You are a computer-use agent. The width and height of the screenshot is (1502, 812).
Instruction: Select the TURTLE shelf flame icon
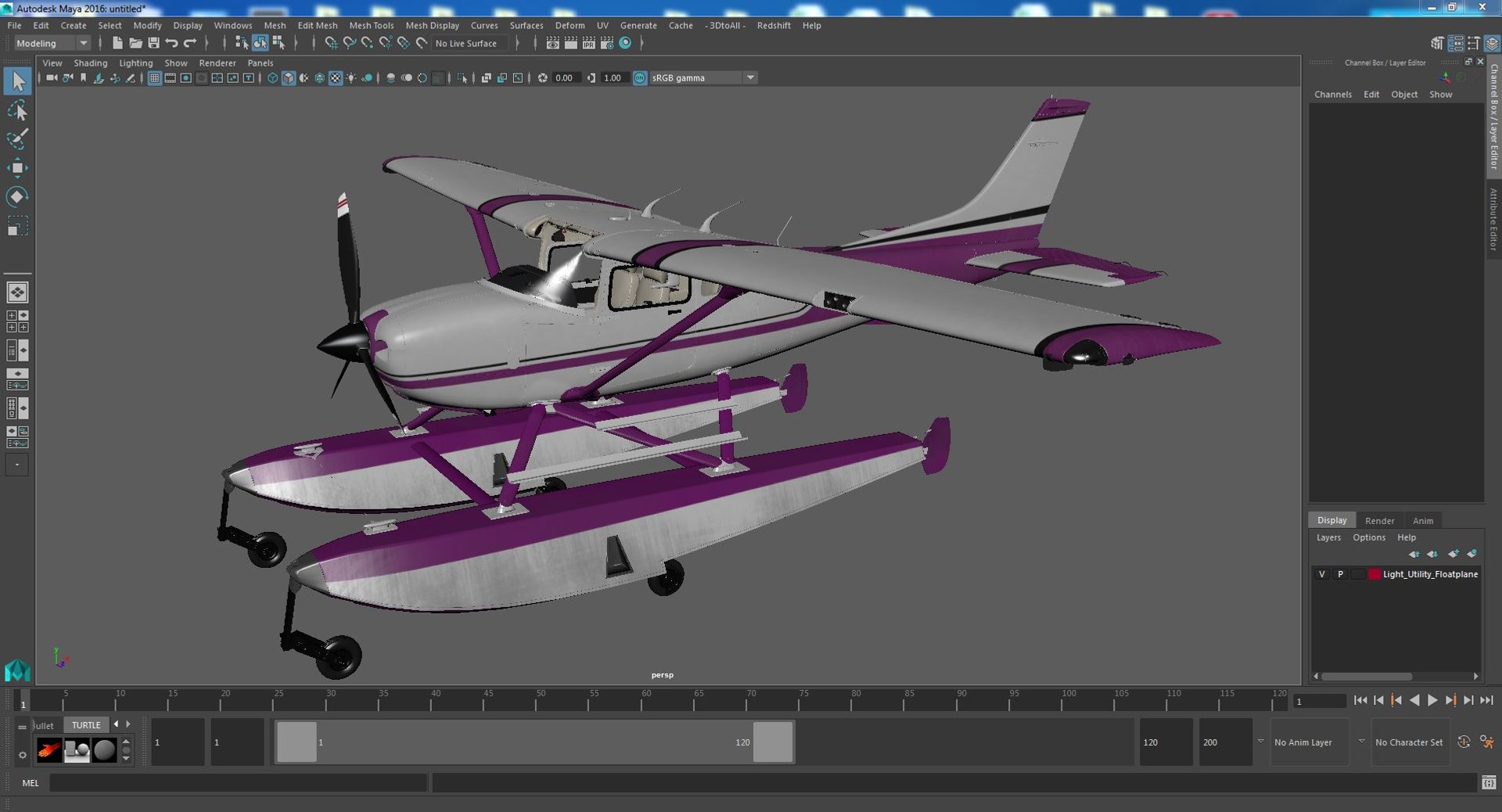(49, 750)
